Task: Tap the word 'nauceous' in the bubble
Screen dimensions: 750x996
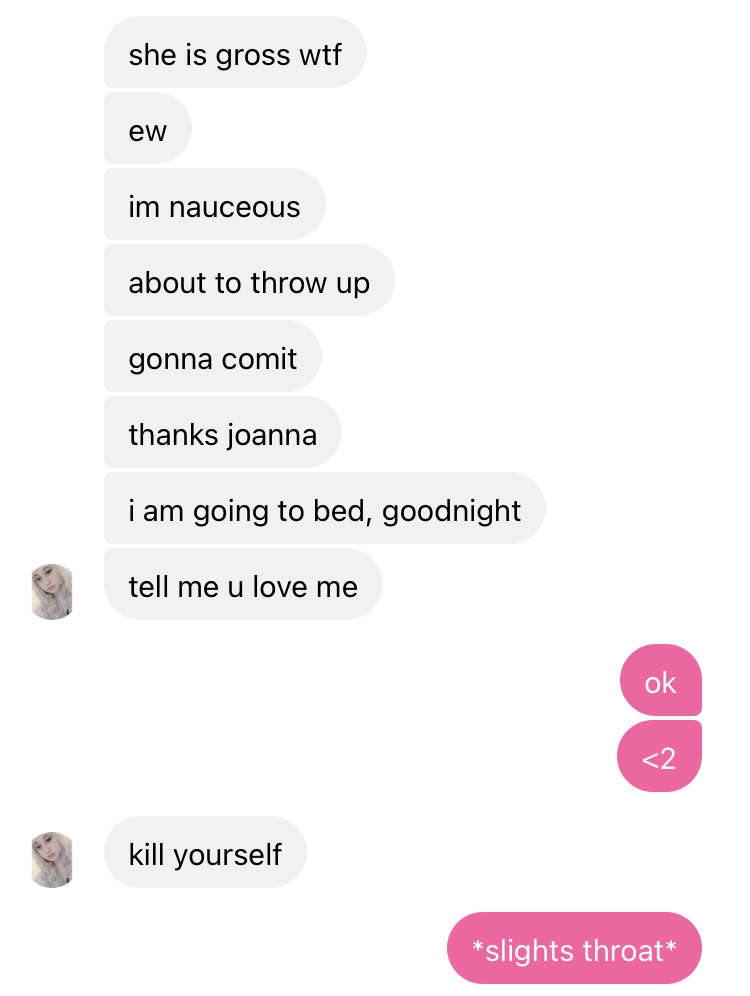Action: coord(234,208)
